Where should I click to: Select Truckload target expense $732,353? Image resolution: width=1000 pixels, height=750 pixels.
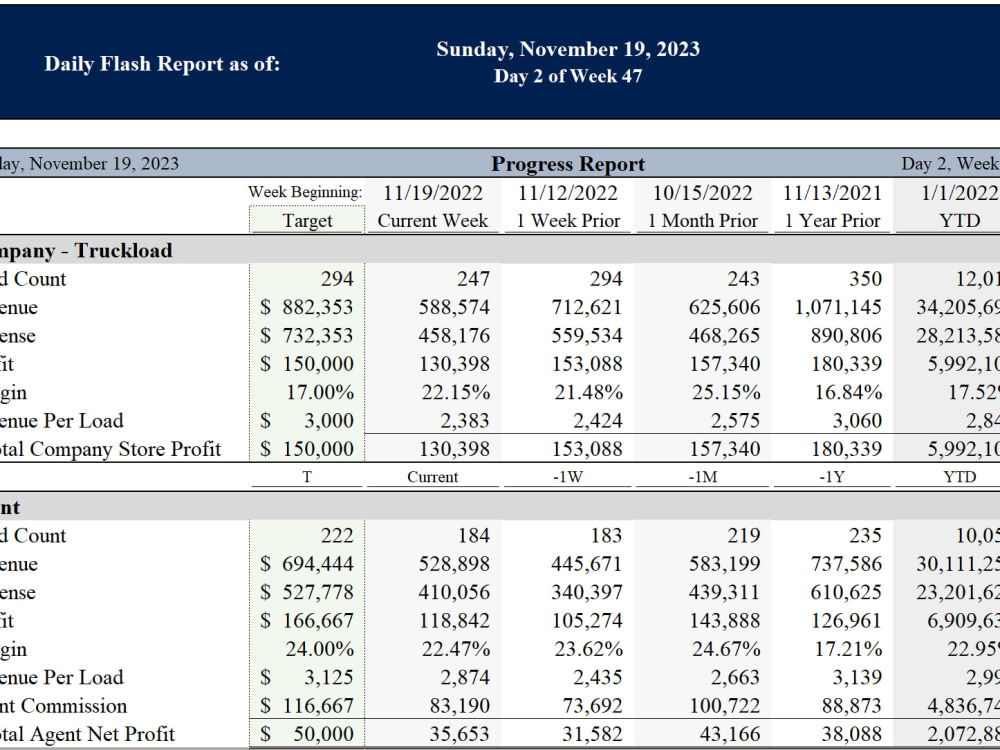(307, 335)
